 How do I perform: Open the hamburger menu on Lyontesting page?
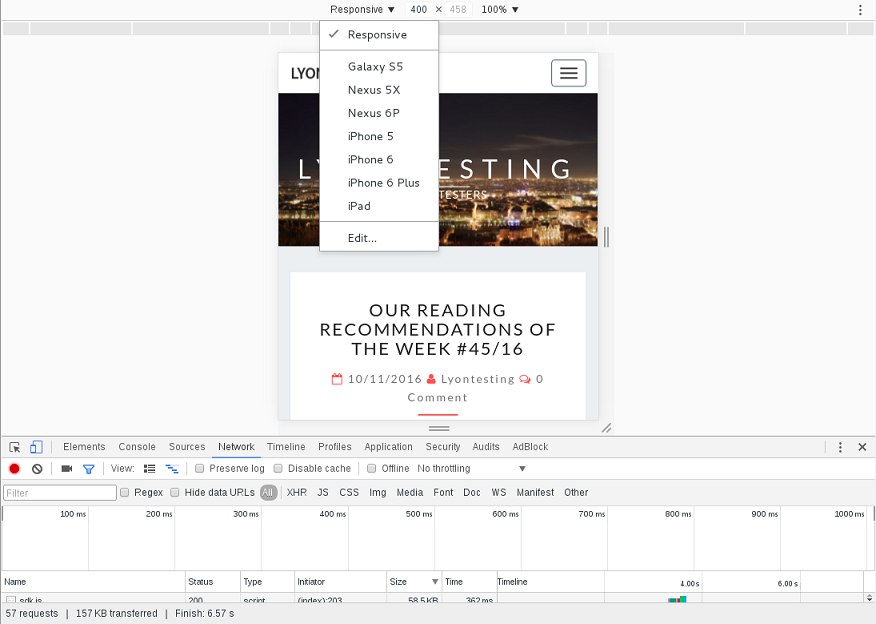(569, 73)
